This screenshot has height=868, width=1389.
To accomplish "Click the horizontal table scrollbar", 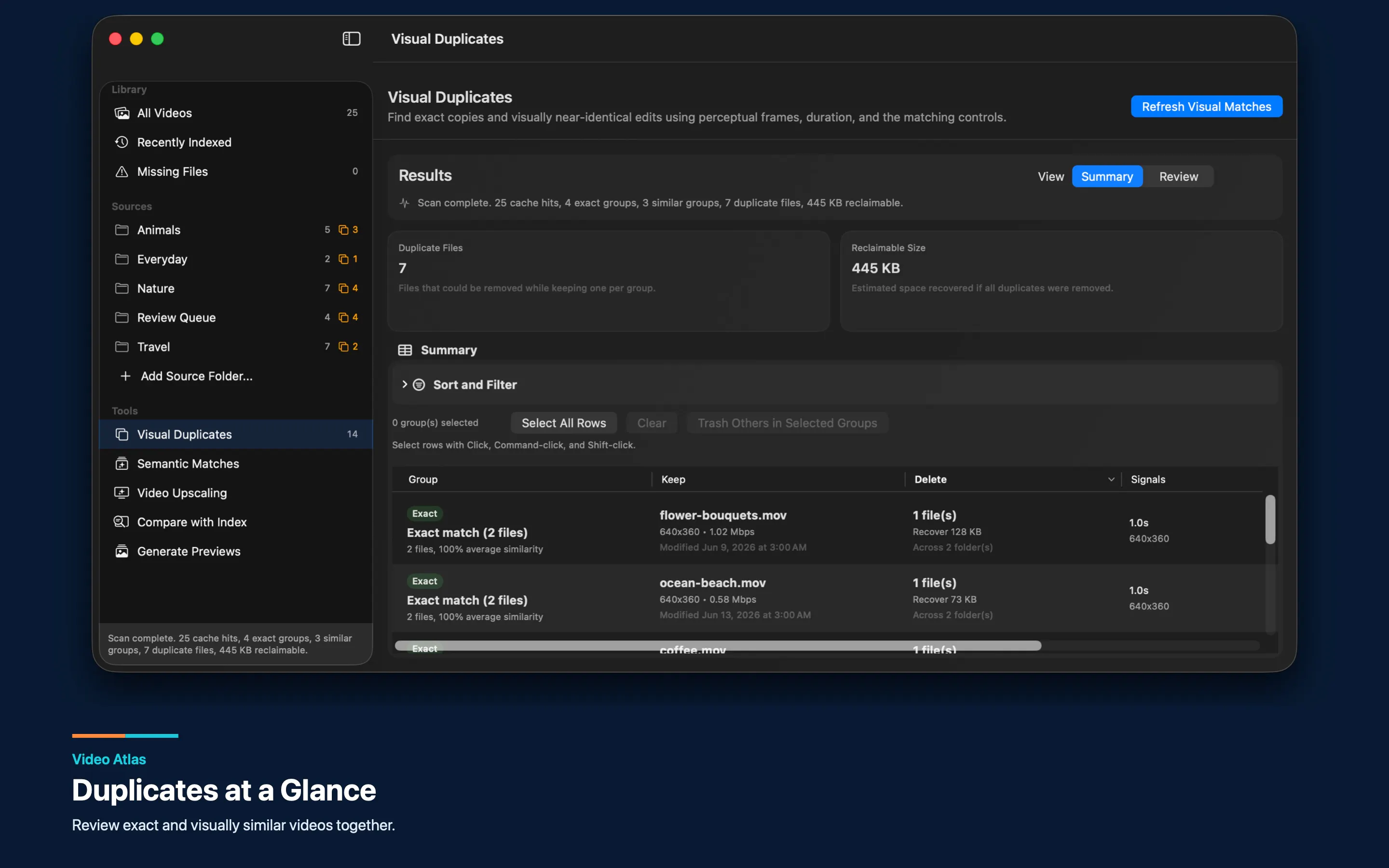I will tap(718, 646).
